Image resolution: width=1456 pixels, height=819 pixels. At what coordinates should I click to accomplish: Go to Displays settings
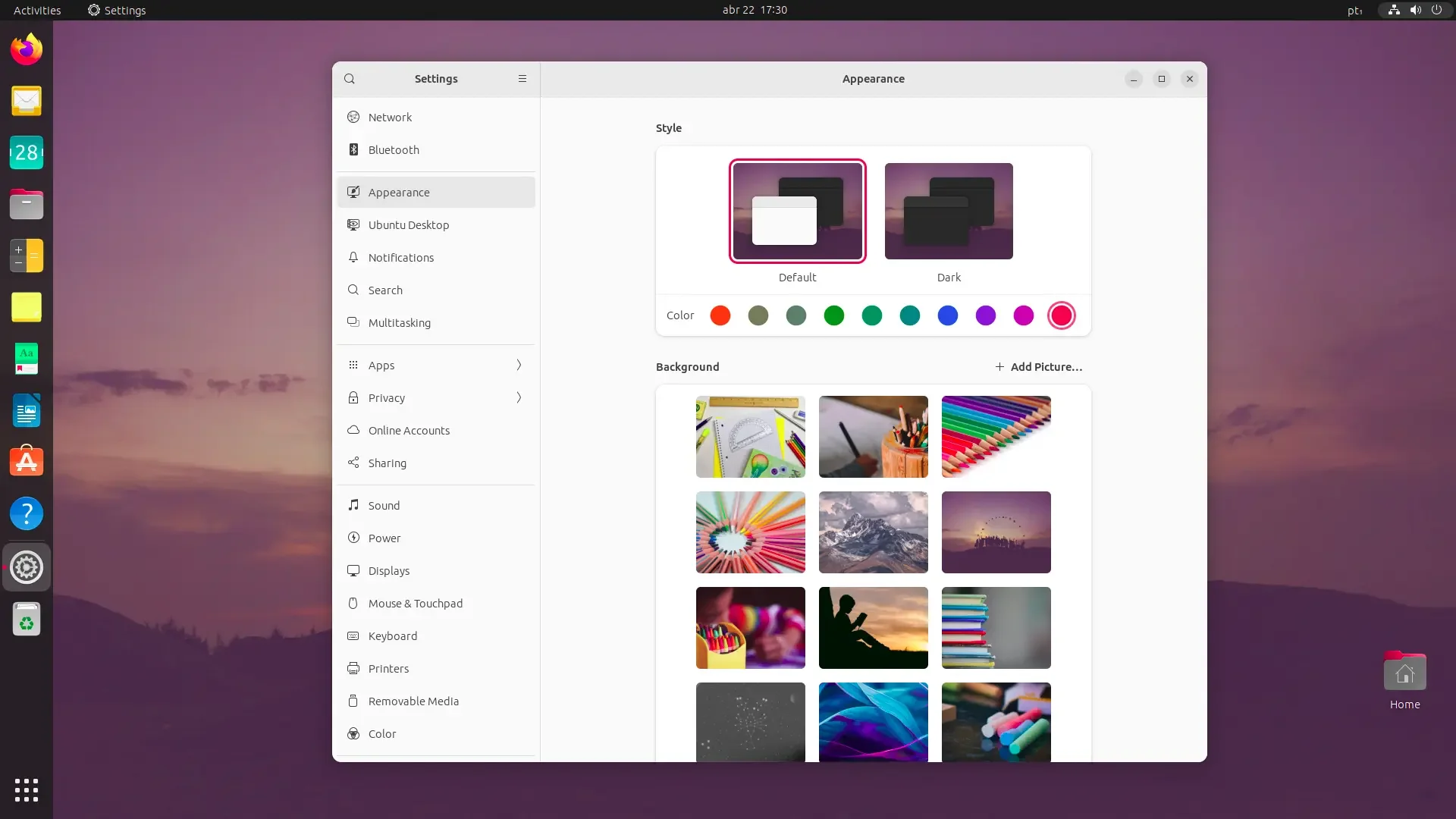click(x=436, y=571)
